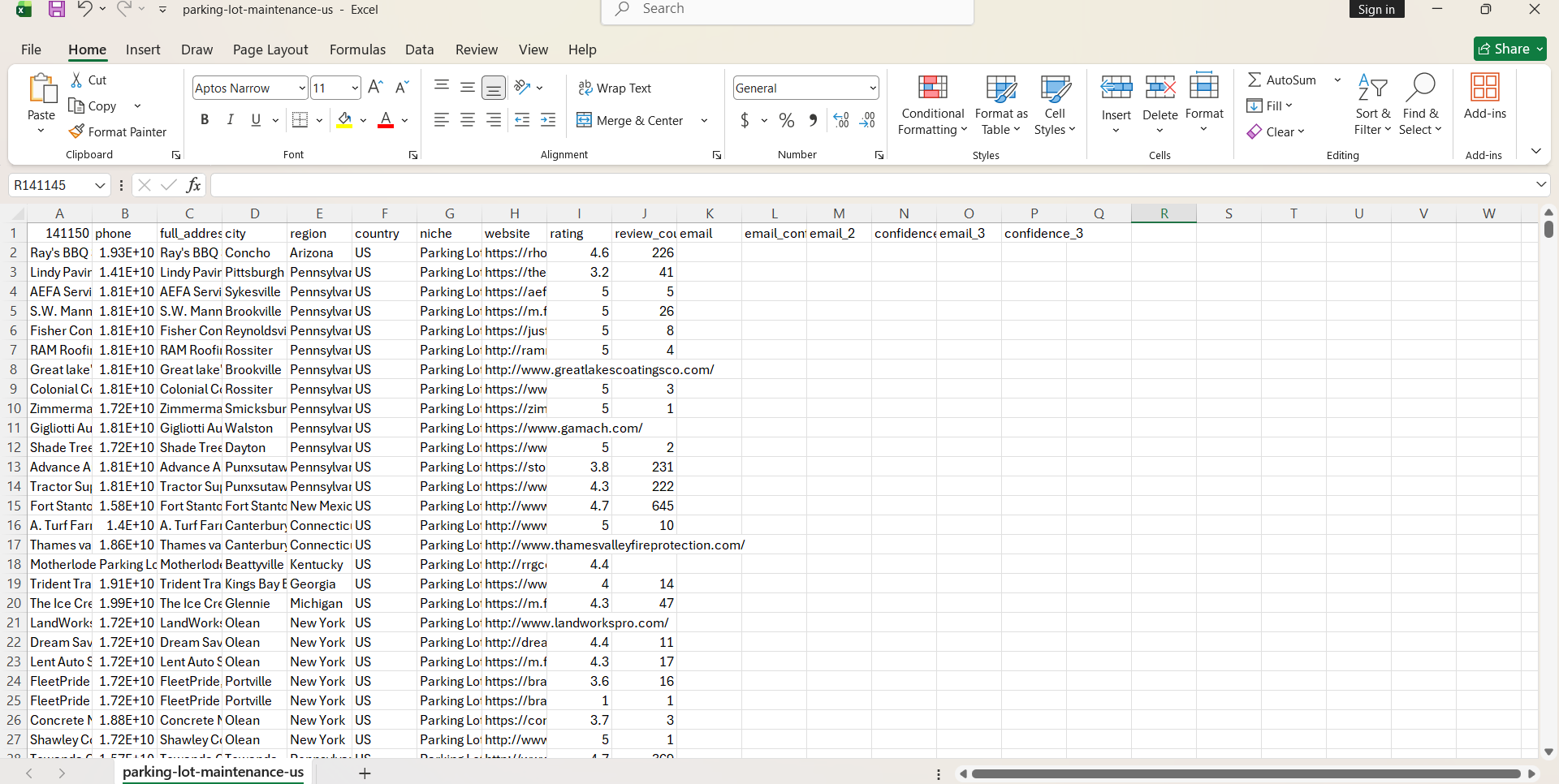Screen dimensions: 1559x784
Task: Switch to the Data tab
Action: pos(420,50)
